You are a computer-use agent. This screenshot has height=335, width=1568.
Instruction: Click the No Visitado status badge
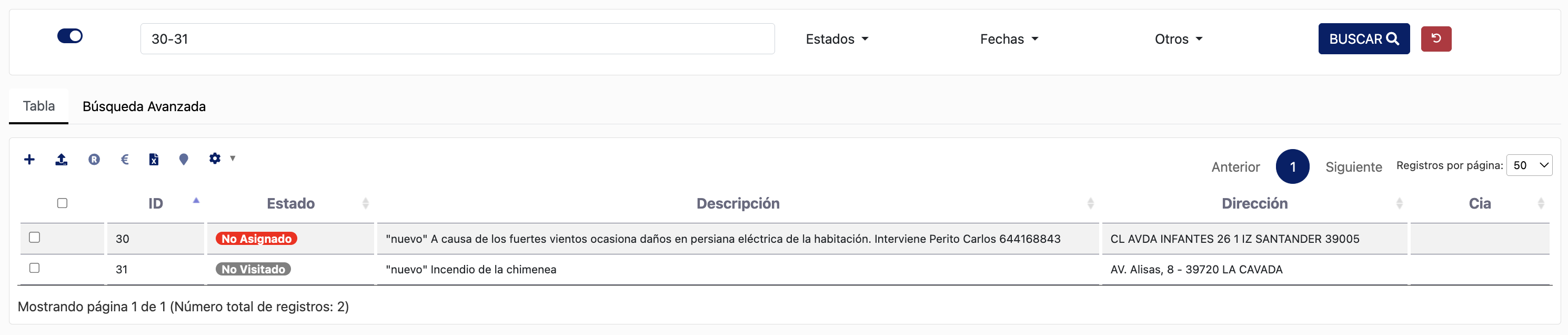pyautogui.click(x=253, y=269)
